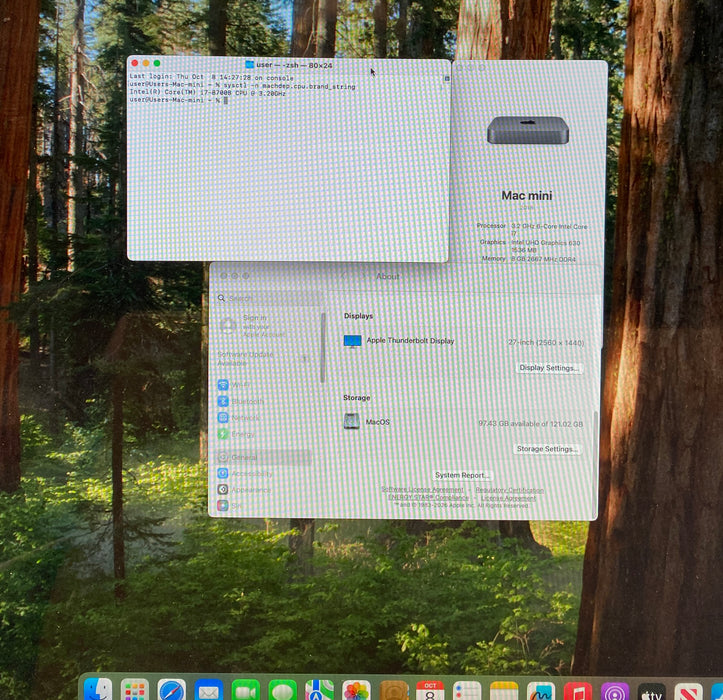This screenshot has height=700, width=723.
Task: Open Network in the Settings sidebar
Action: pyautogui.click(x=263, y=417)
